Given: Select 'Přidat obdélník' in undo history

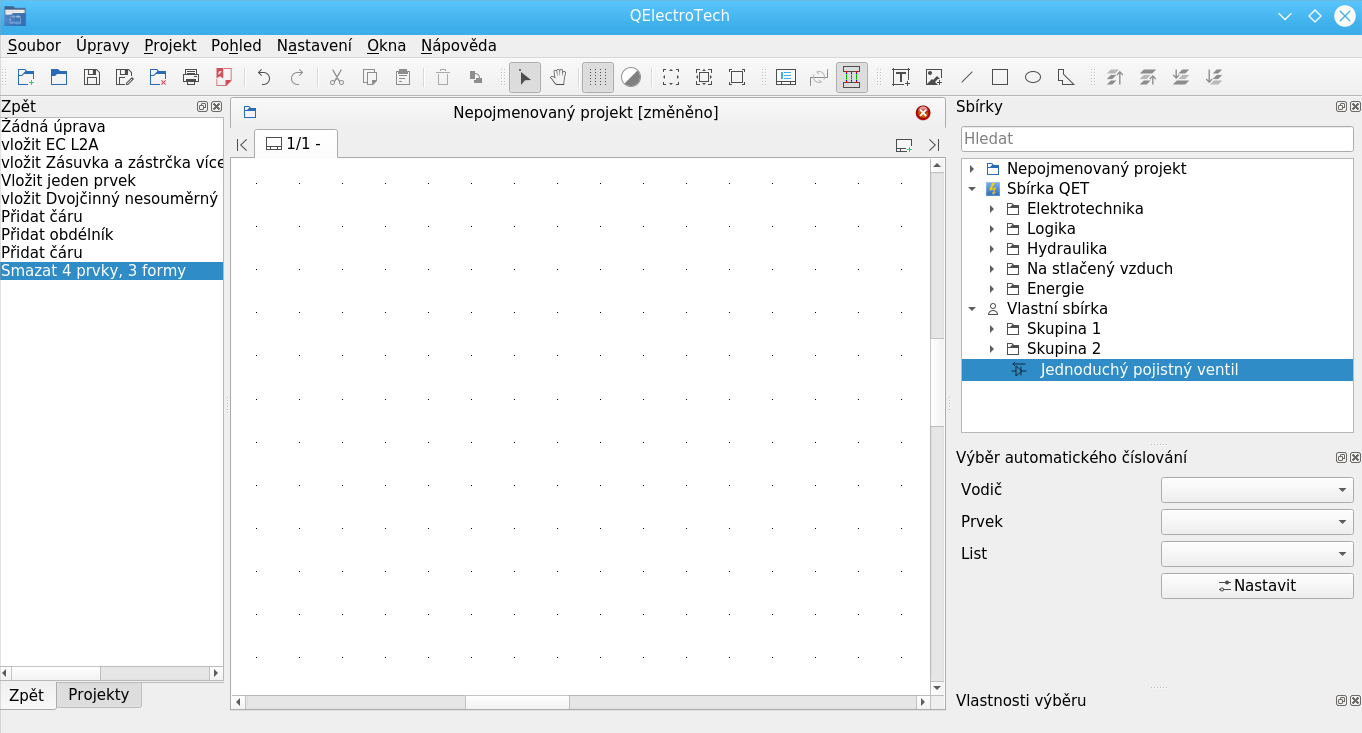Looking at the screenshot, I should click(x=57, y=235).
